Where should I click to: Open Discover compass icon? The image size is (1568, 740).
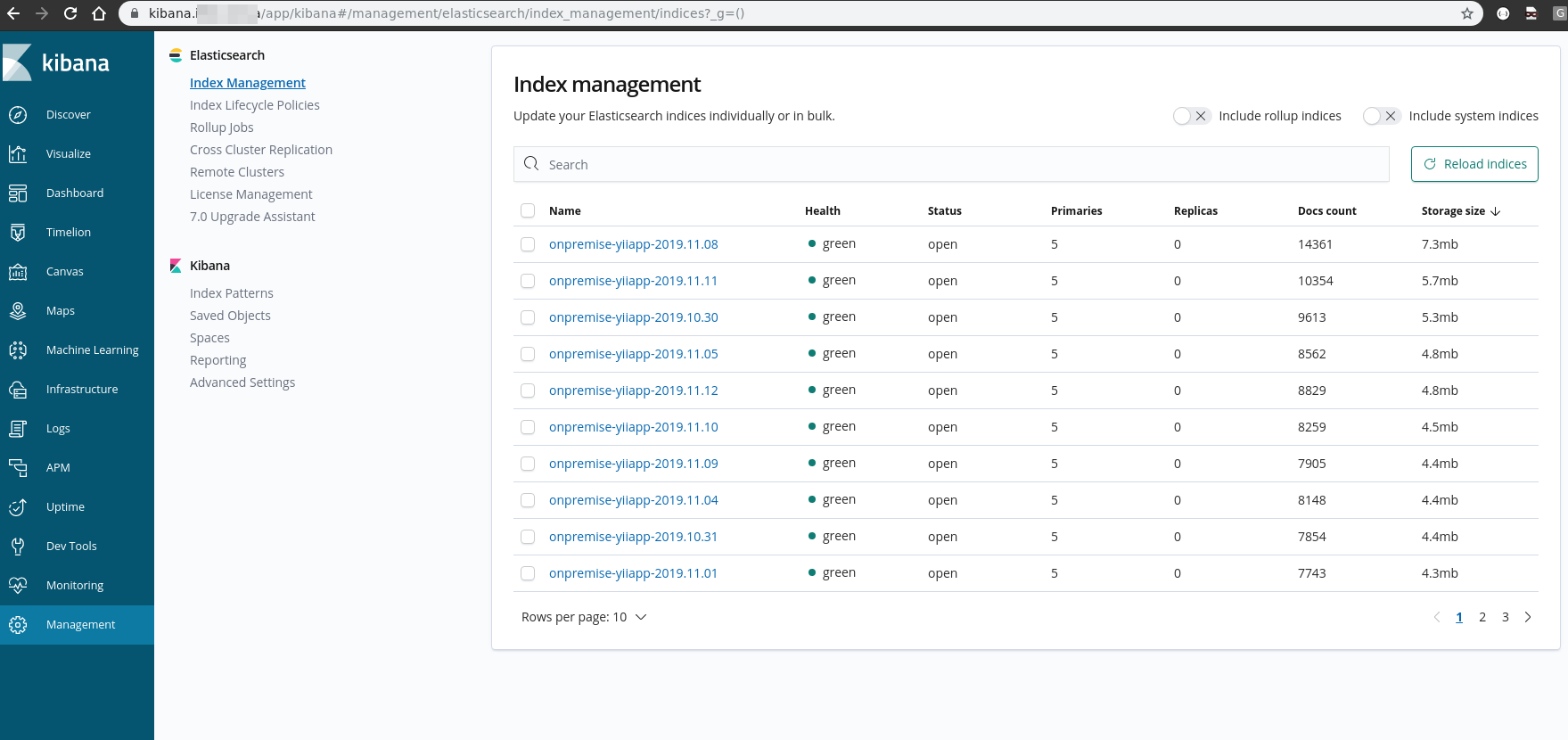coord(17,114)
